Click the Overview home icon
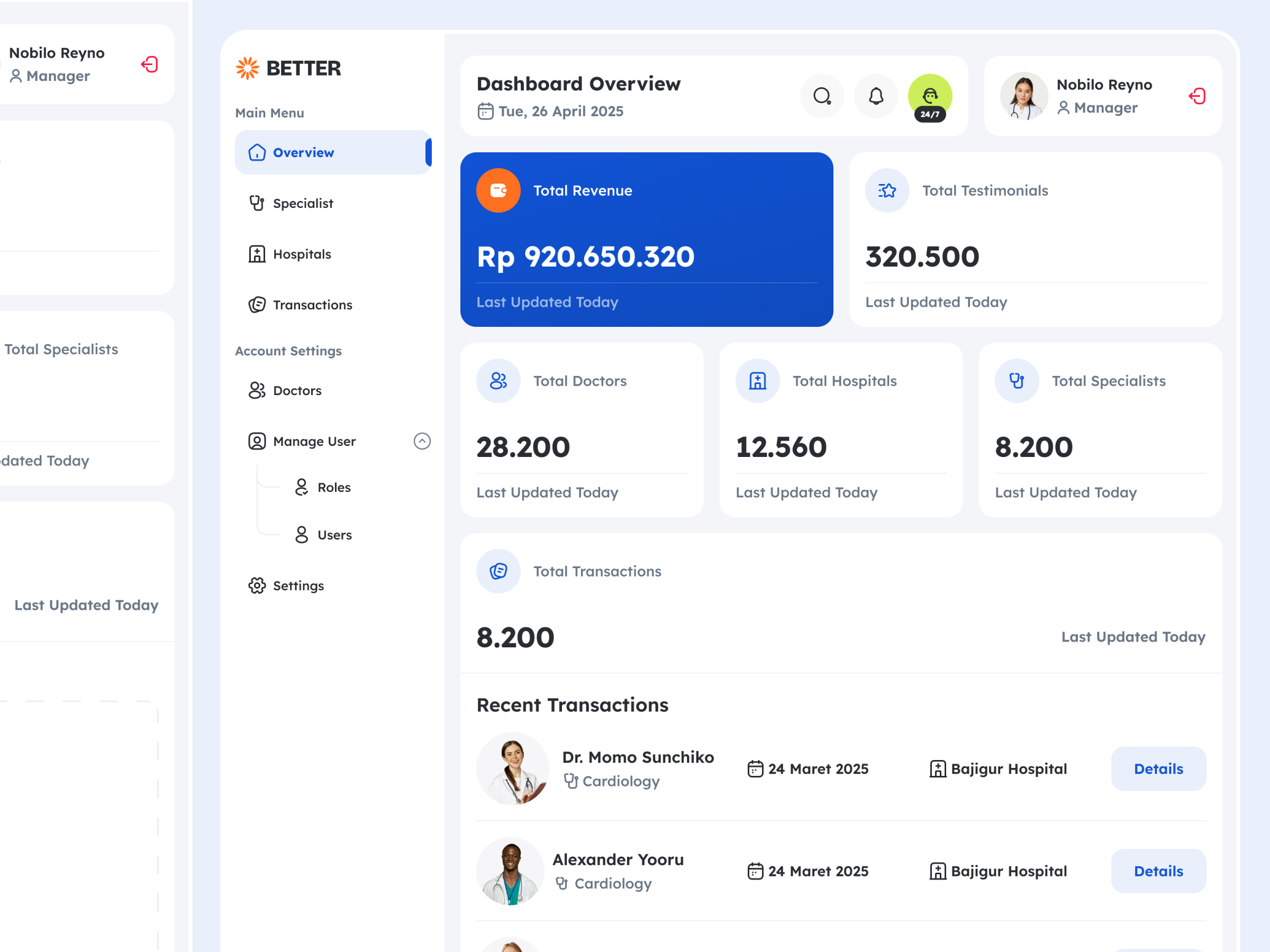1270x952 pixels. click(257, 152)
